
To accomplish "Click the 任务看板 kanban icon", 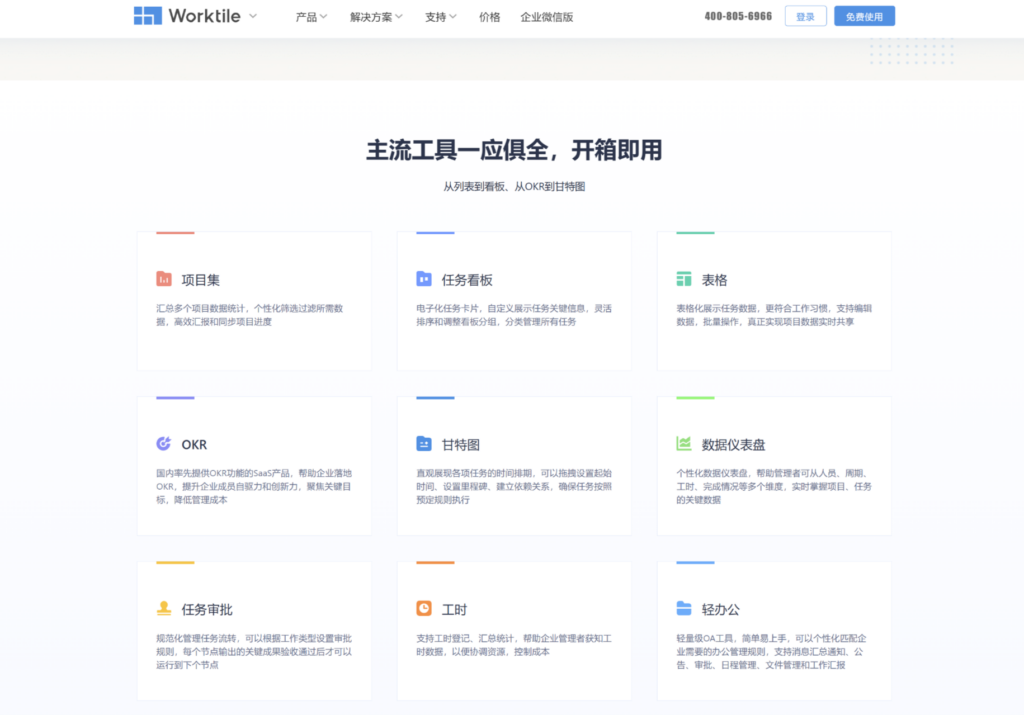I will (424, 279).
